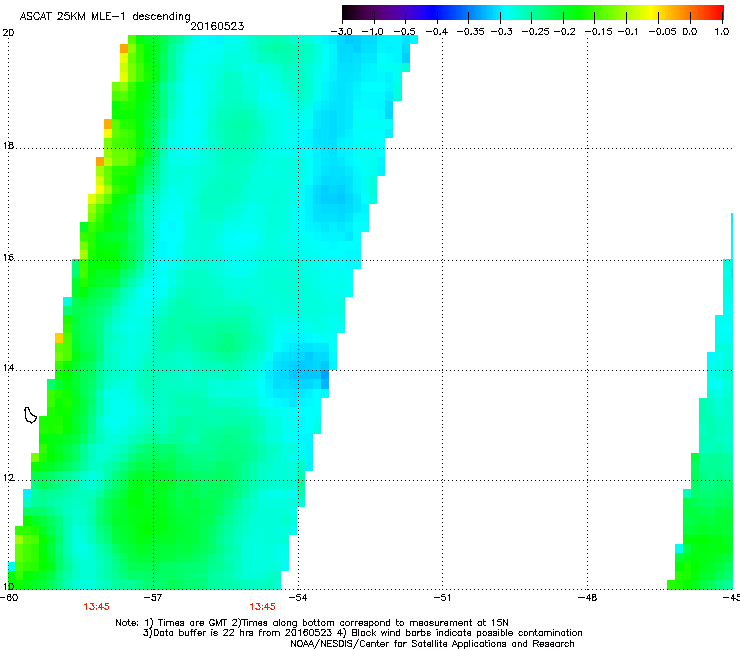Screen dimensions: 740x650
Task: Click the latitude label '10'
Action: click(x=8, y=586)
